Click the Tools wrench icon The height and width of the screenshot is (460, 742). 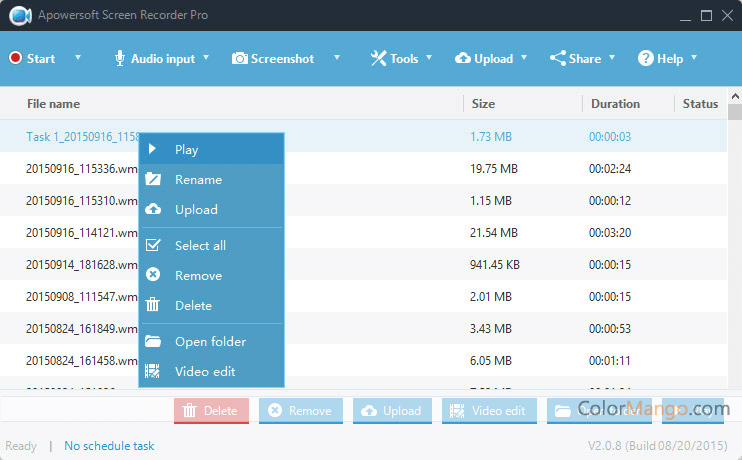click(x=378, y=58)
